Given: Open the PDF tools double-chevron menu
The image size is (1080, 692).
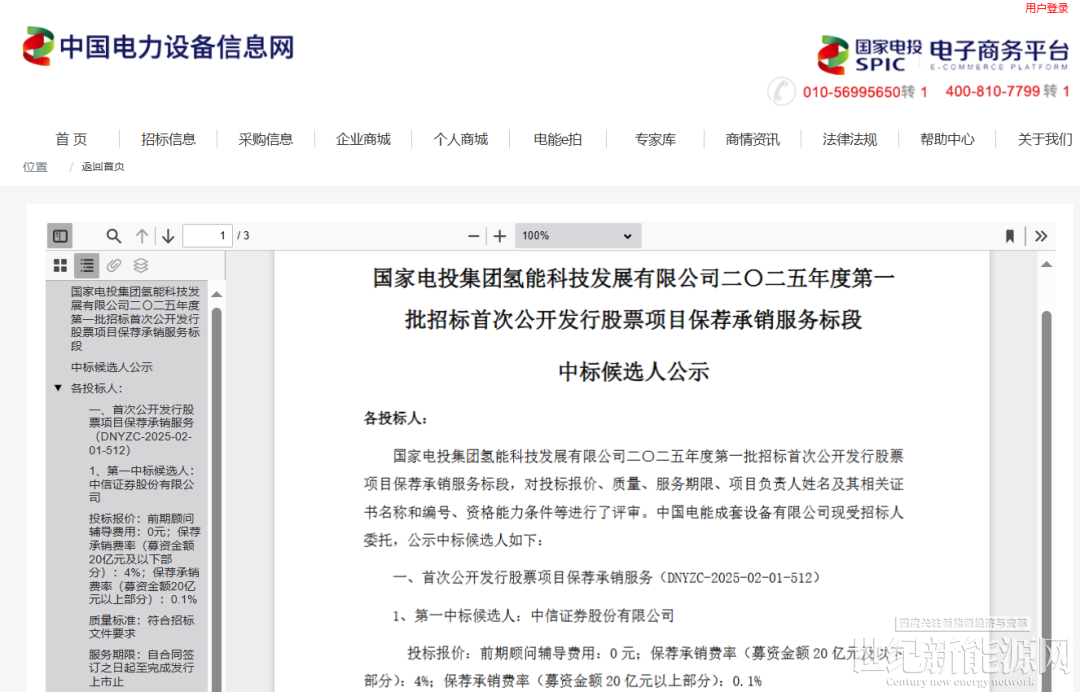Looking at the screenshot, I should [1041, 236].
